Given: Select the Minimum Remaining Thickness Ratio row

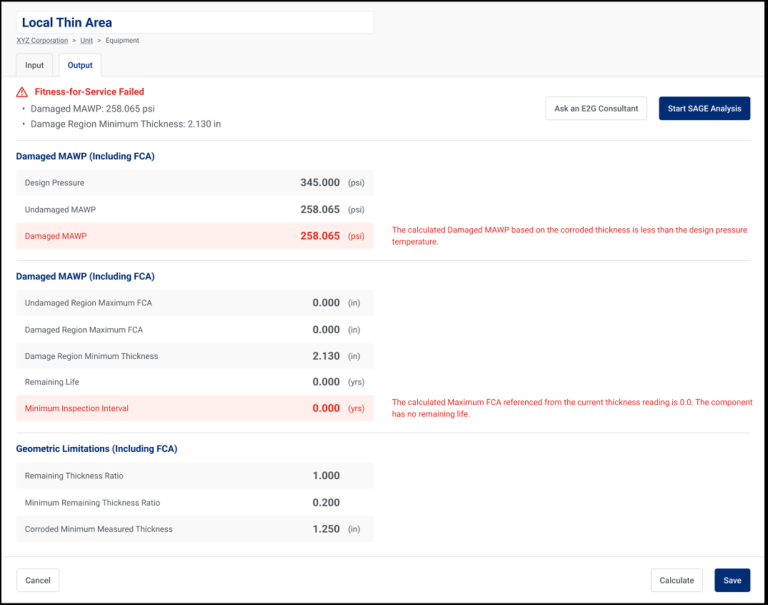Looking at the screenshot, I should pyautogui.click(x=195, y=503).
